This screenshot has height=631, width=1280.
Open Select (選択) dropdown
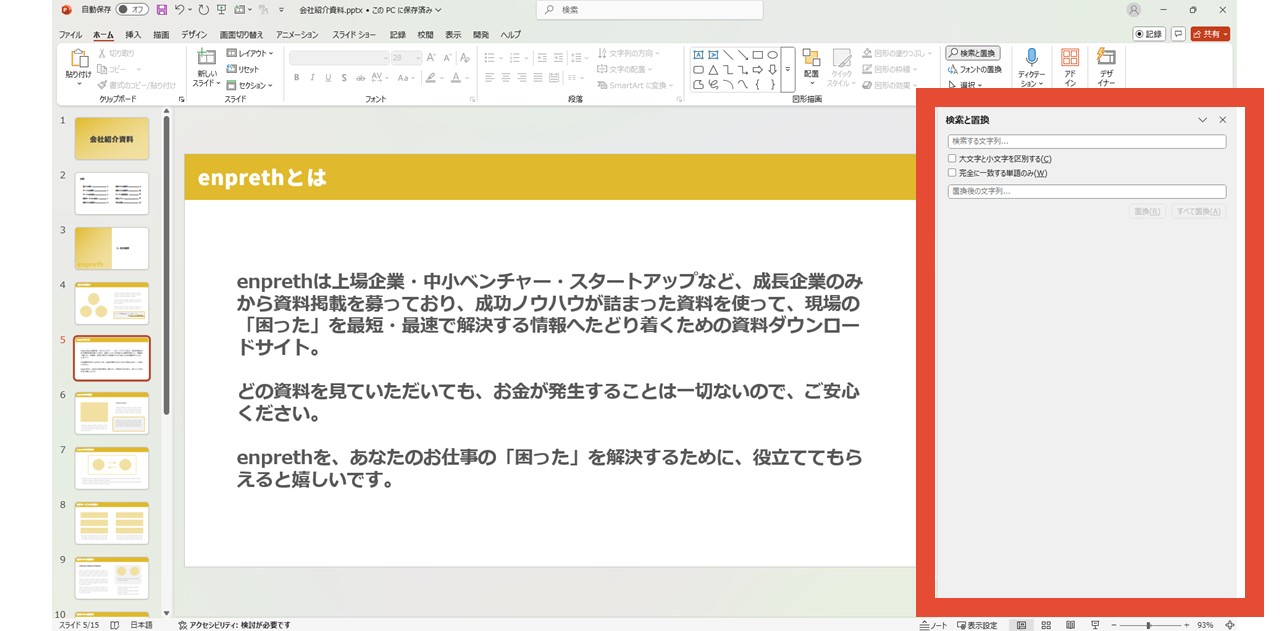pos(966,85)
